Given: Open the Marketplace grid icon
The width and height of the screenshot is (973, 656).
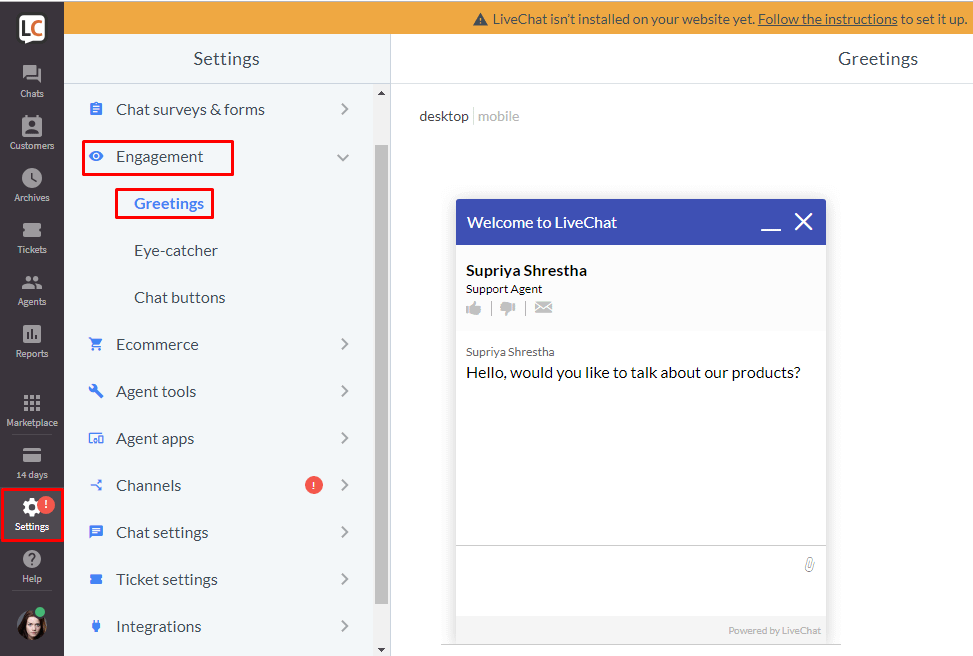Looking at the screenshot, I should pyautogui.click(x=32, y=403).
